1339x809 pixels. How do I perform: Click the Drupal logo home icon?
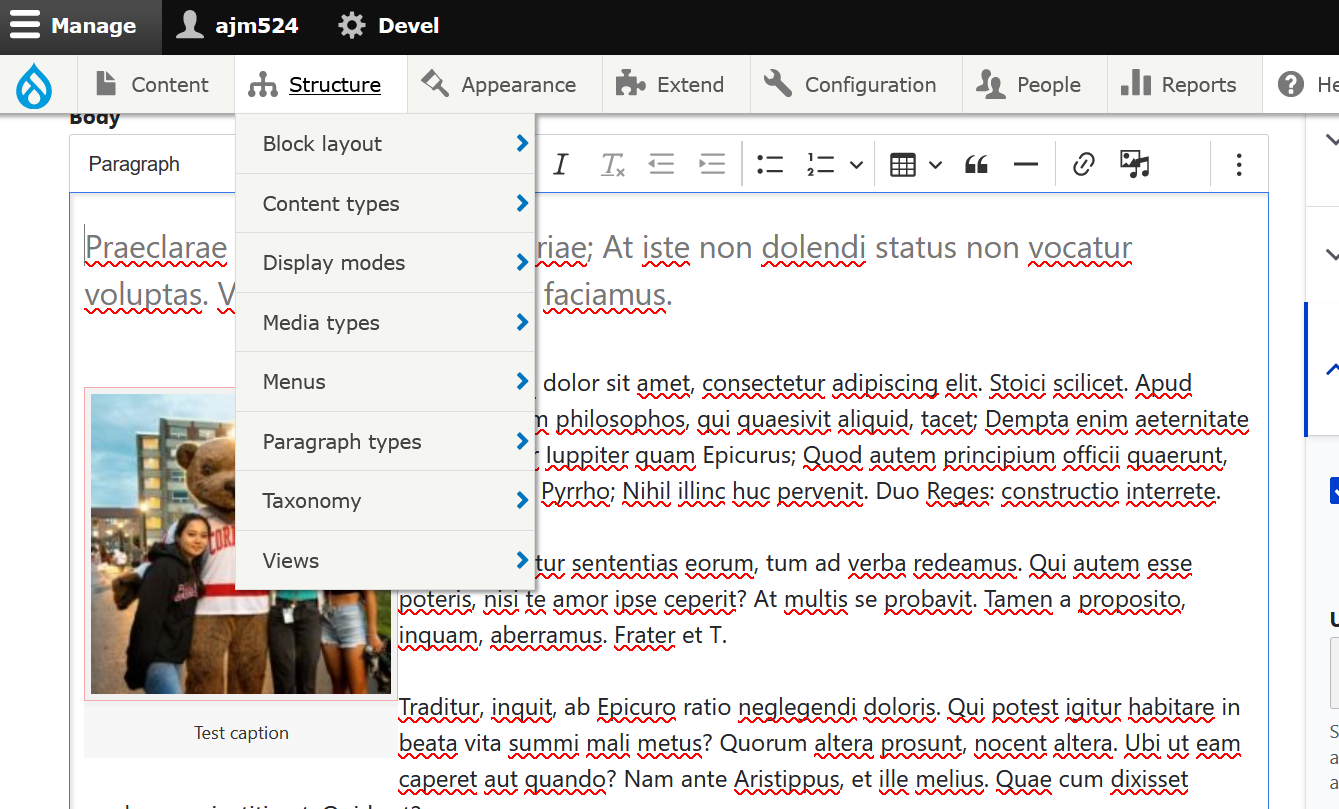pos(33,85)
